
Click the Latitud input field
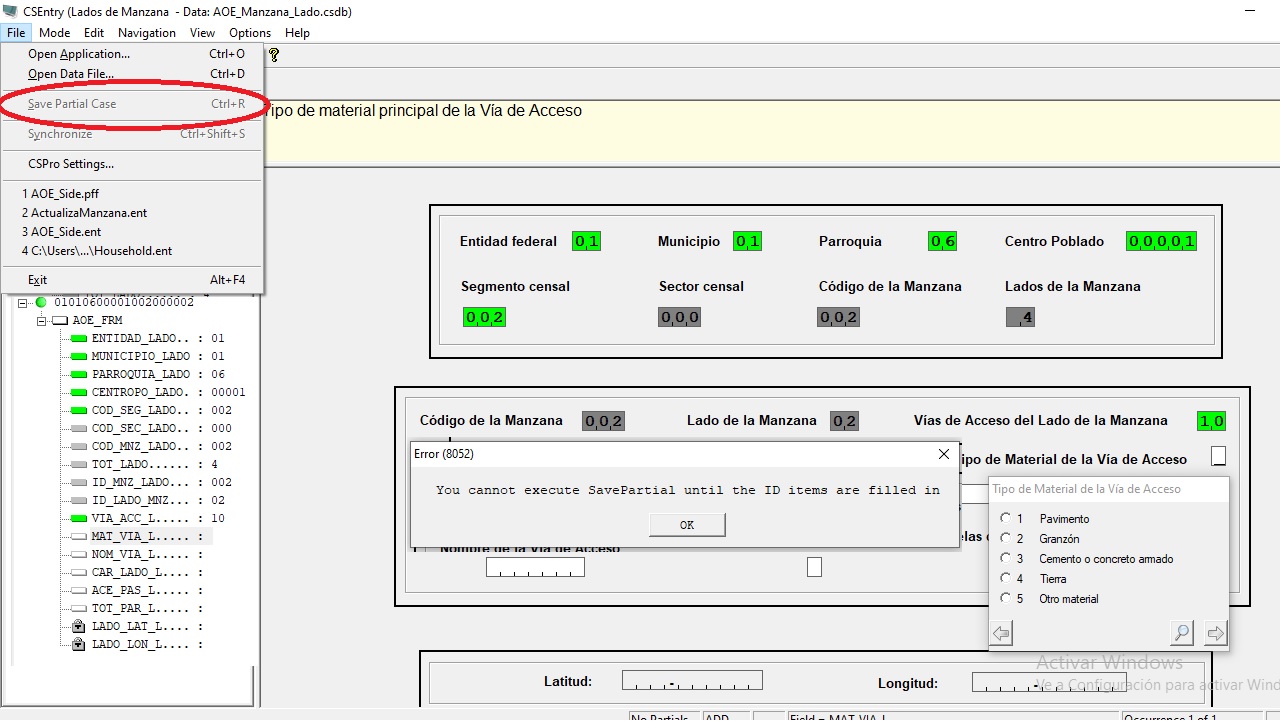click(692, 681)
